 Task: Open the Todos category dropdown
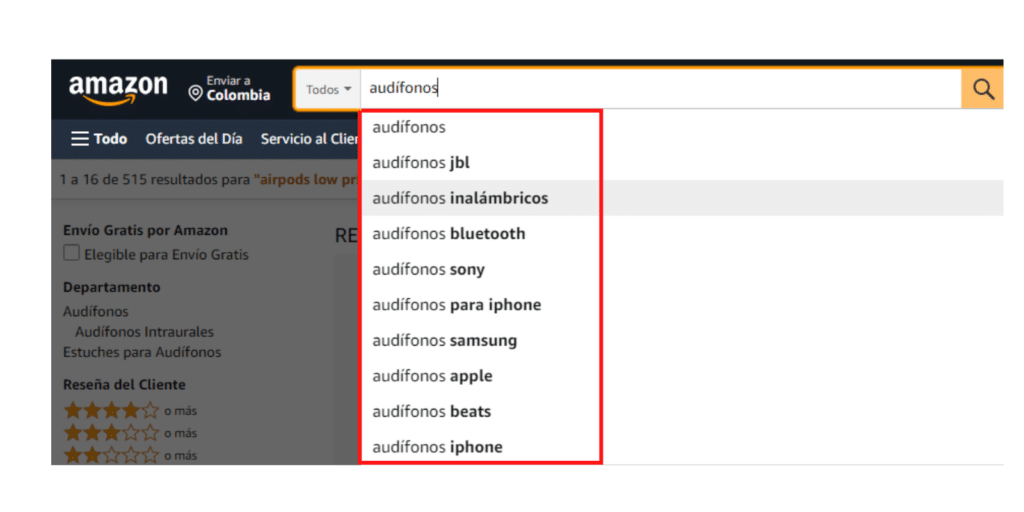(328, 89)
